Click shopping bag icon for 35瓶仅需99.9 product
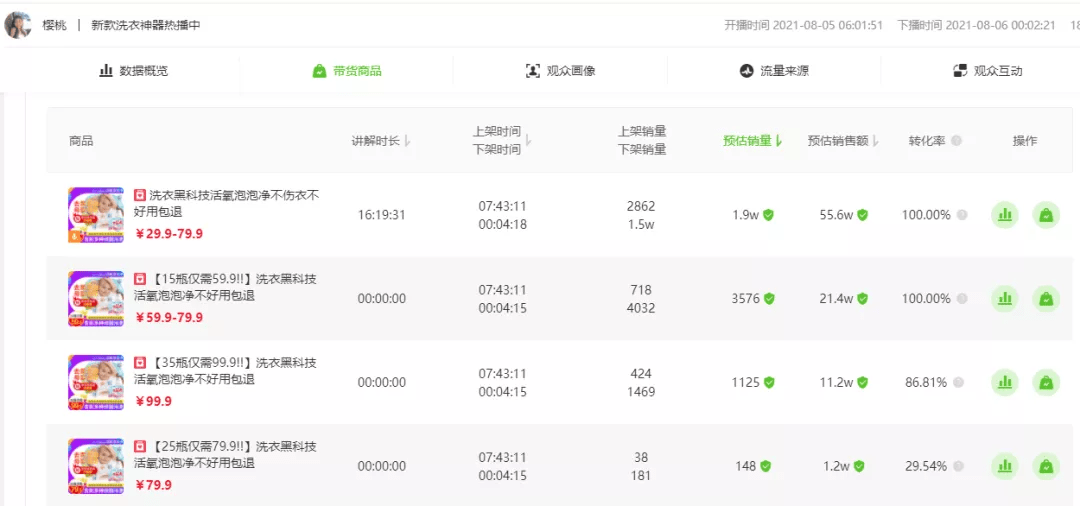1080x506 pixels. [1046, 382]
